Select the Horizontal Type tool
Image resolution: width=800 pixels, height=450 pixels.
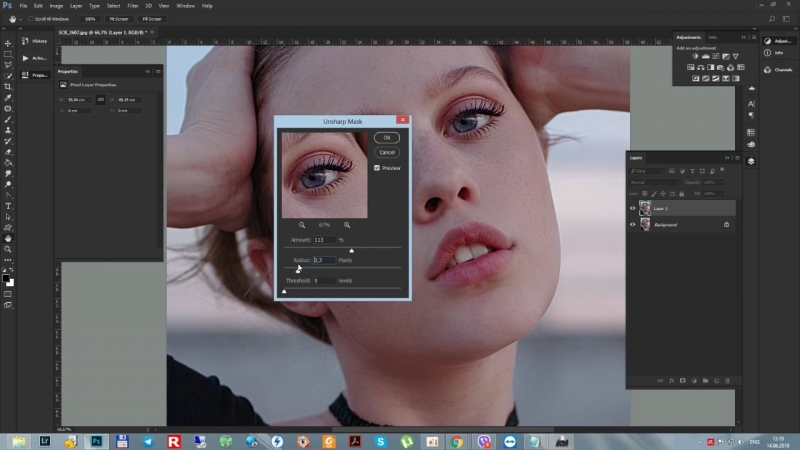pyautogui.click(x=8, y=205)
